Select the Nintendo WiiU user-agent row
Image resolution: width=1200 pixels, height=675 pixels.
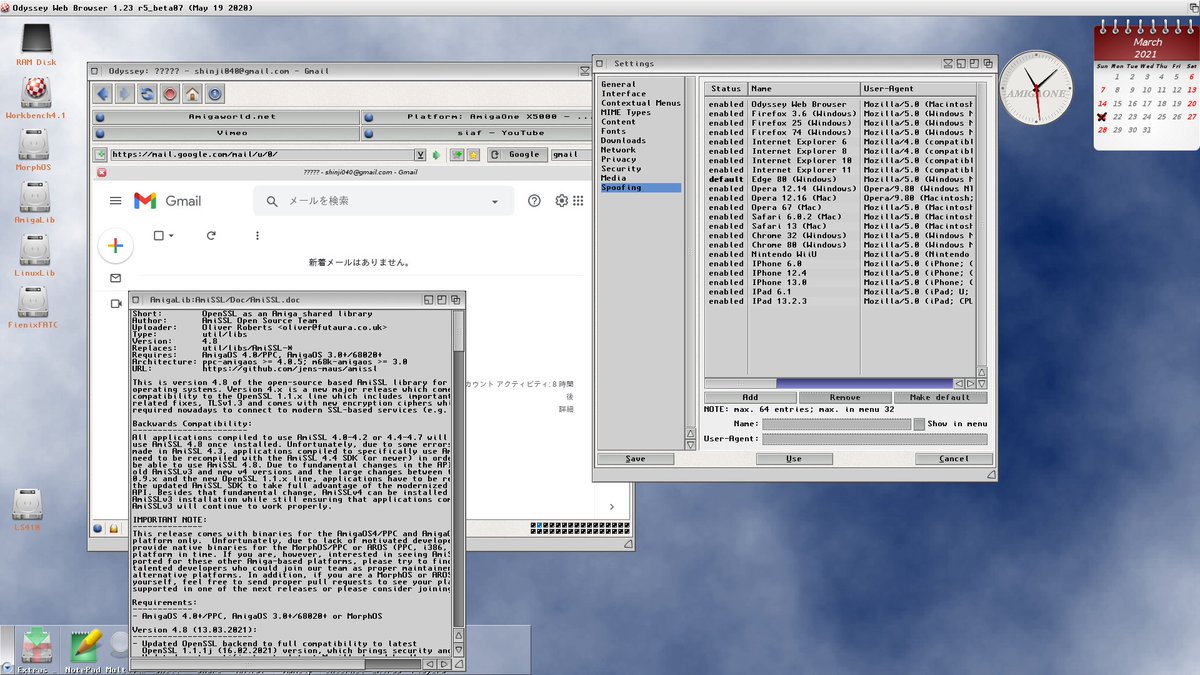coord(839,254)
